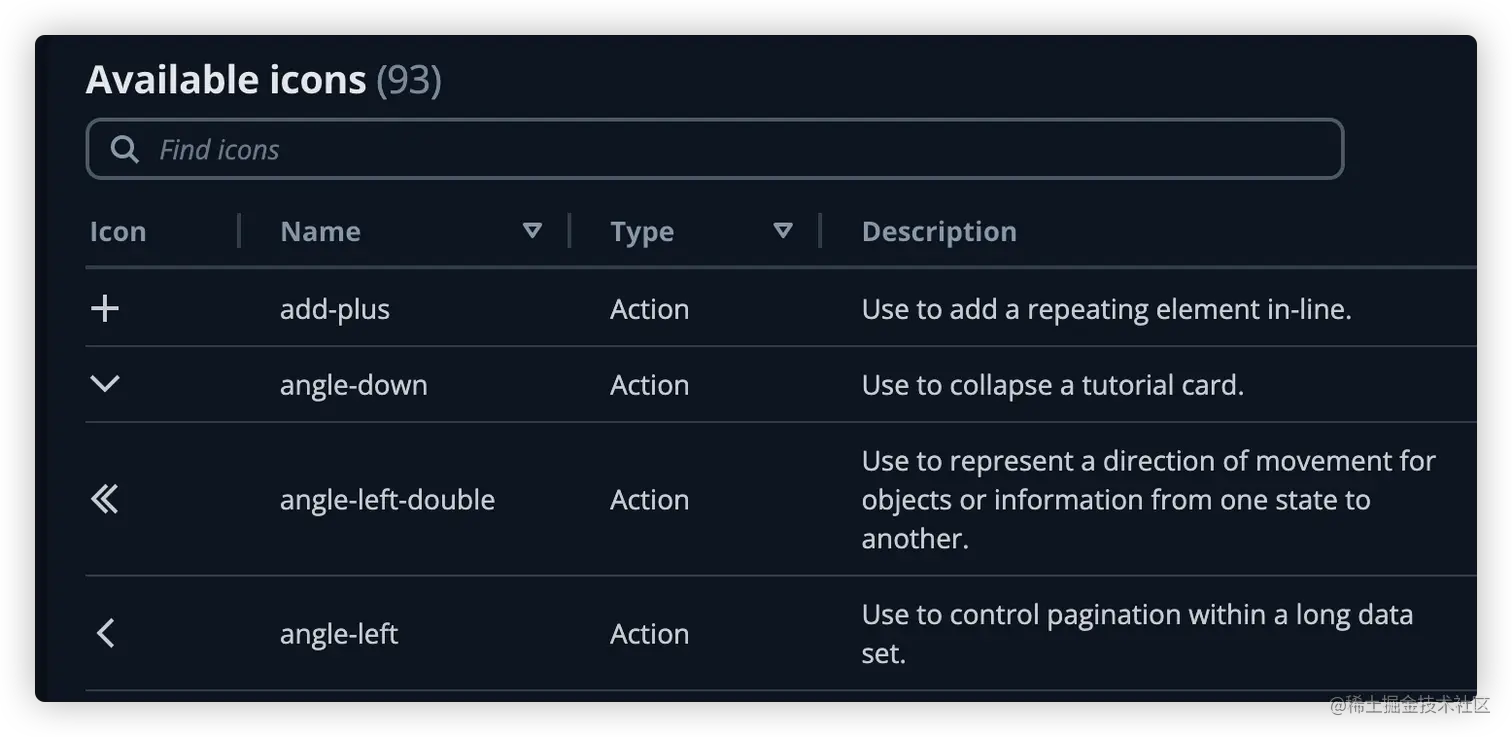
Task: Click the angle-left-double icon
Action: 105,499
